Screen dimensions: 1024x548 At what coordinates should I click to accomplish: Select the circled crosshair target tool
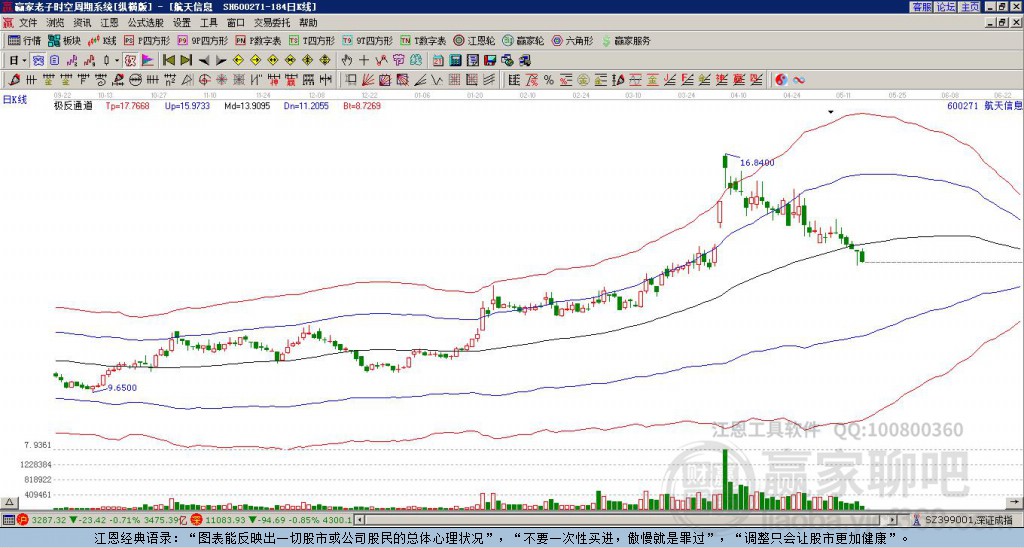(204, 80)
